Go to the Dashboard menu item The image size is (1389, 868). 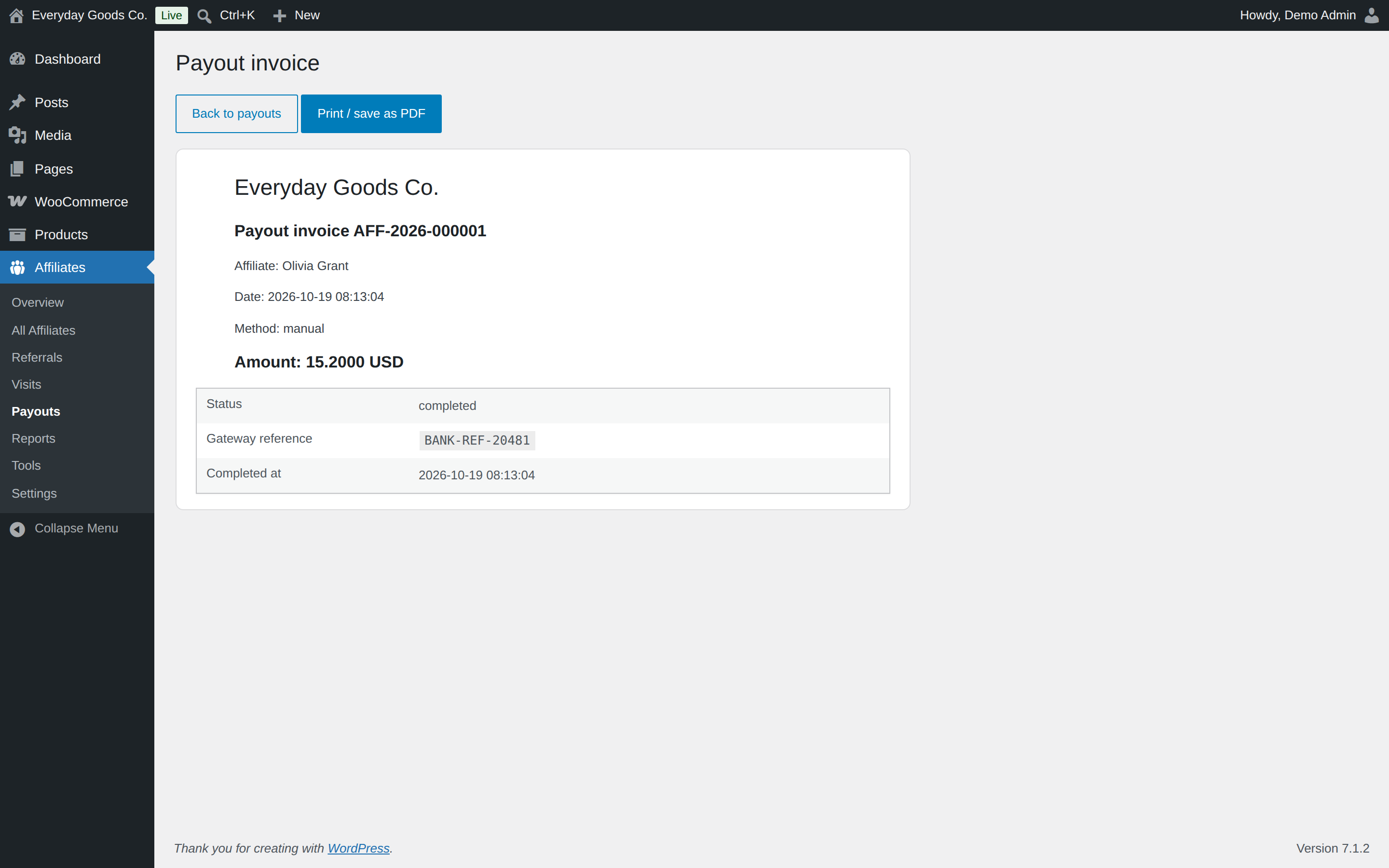[x=67, y=59]
